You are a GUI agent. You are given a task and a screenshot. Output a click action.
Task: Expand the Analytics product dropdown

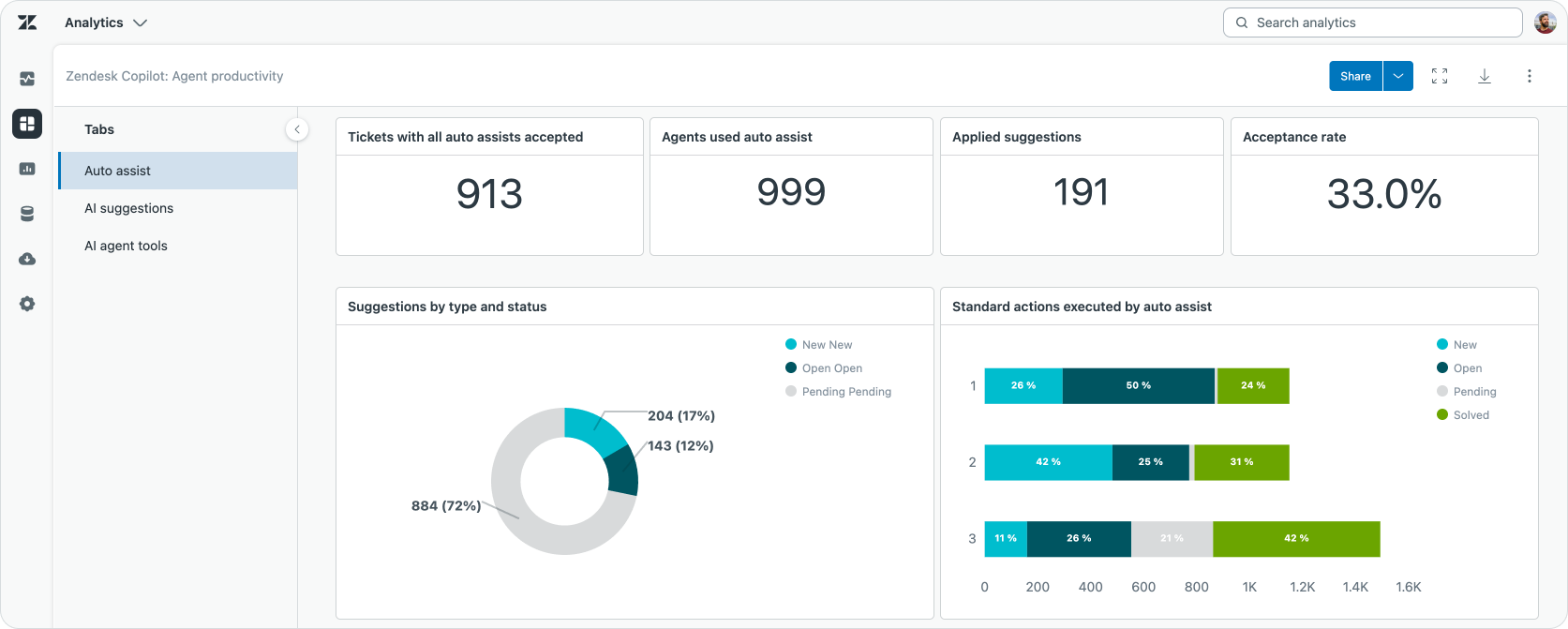[x=106, y=22]
